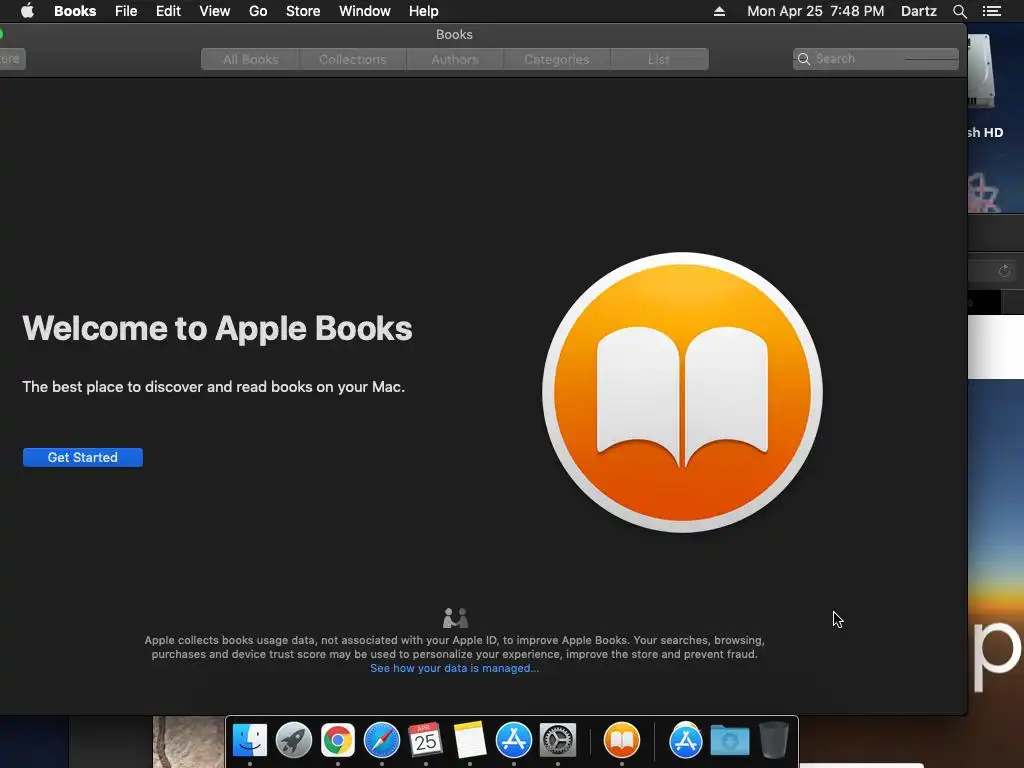Open the Books menu in menu bar

[x=75, y=11]
